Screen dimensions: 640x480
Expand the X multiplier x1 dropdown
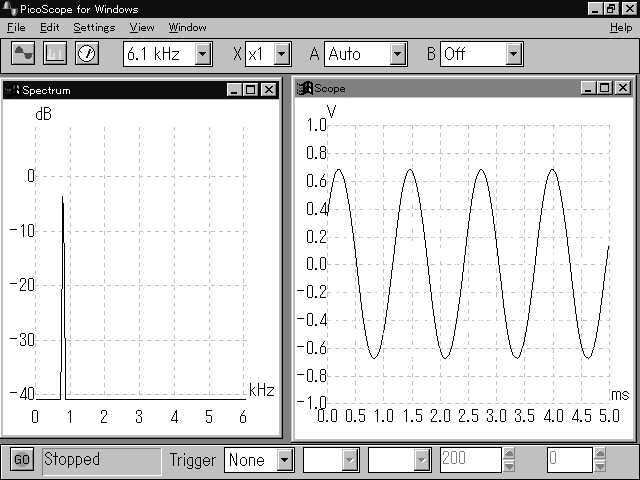(x=282, y=54)
